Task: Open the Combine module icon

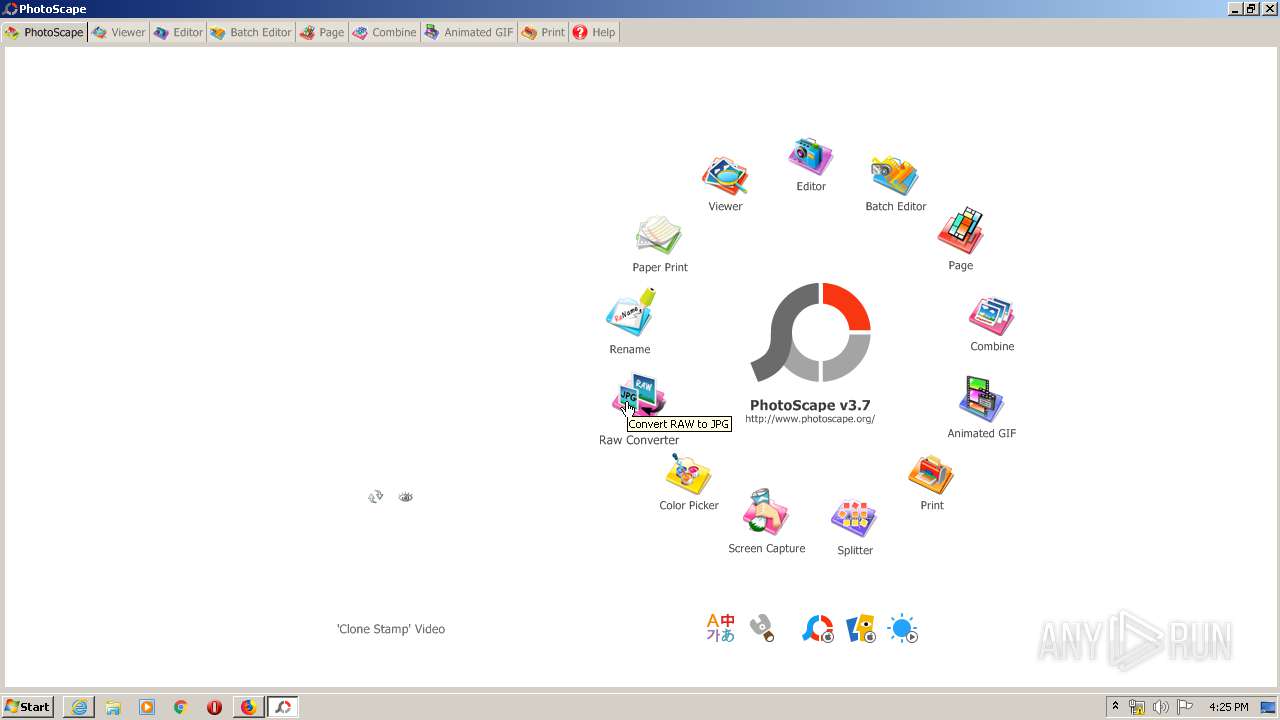Action: pyautogui.click(x=992, y=316)
